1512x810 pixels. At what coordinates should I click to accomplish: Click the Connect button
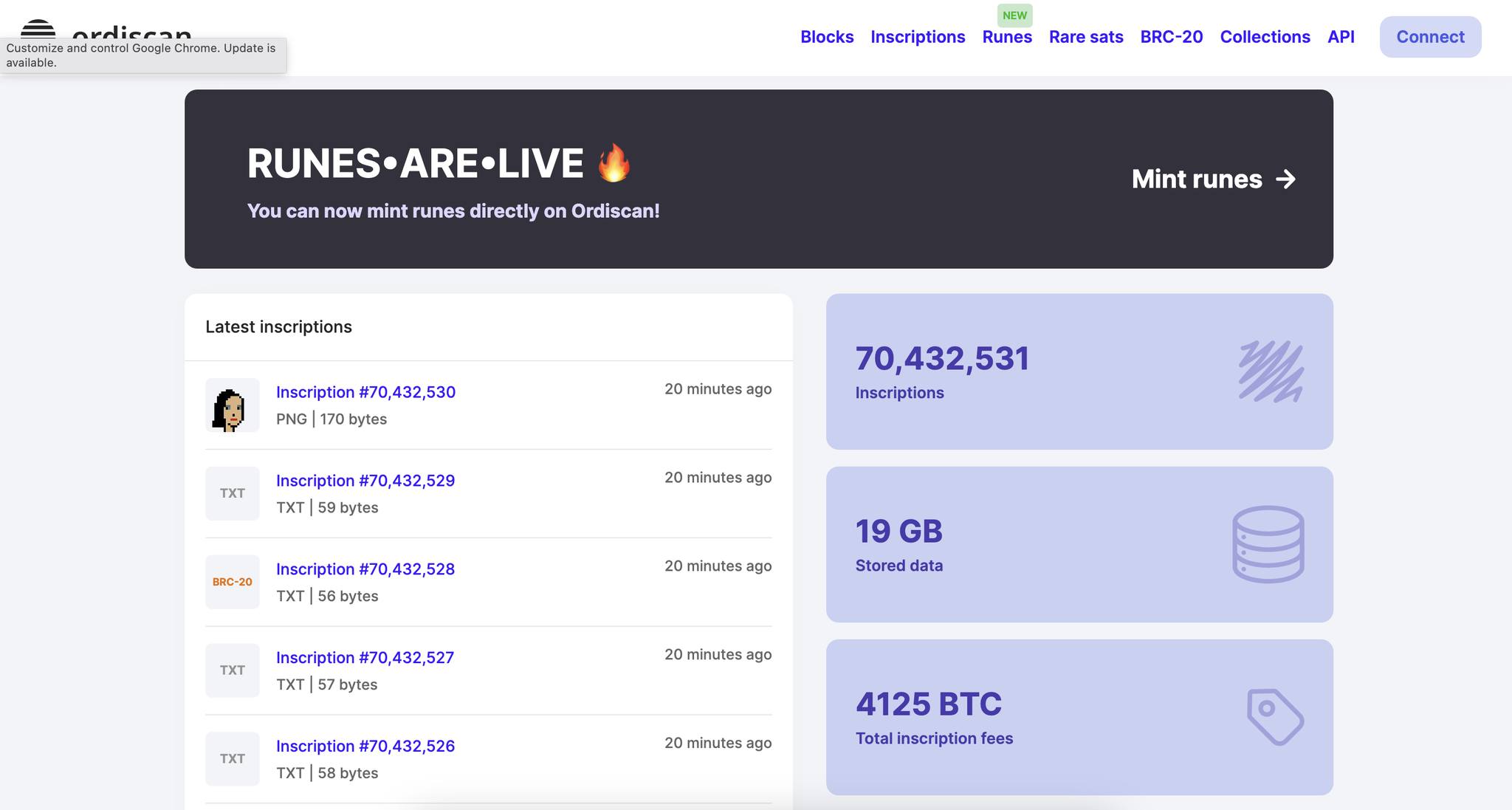1430,37
